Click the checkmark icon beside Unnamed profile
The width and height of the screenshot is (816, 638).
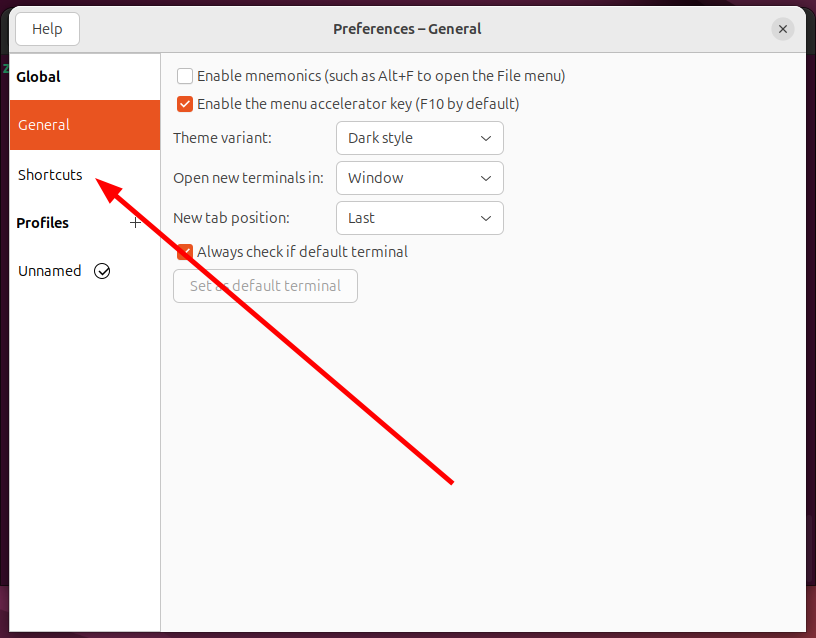[102, 271]
